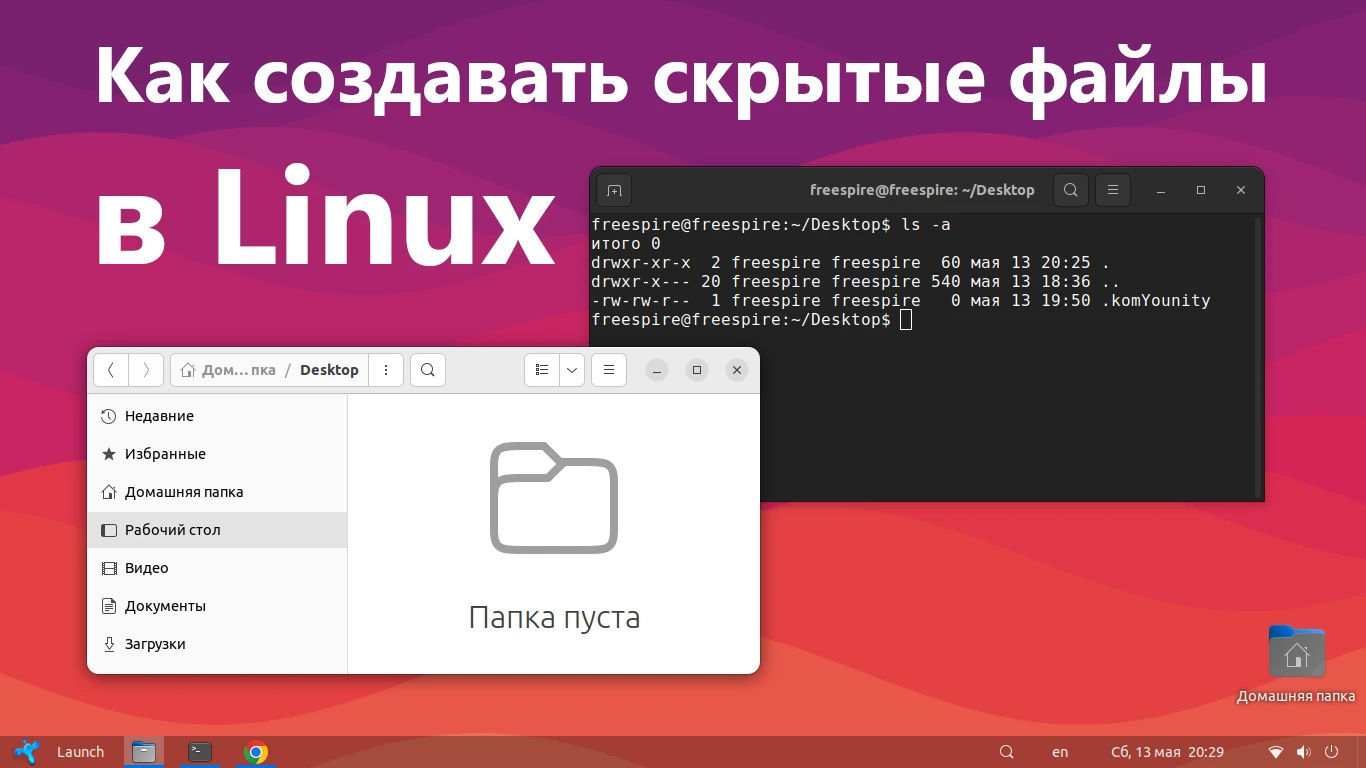Open new tab in terminal window
This screenshot has height=768, width=1366.
pyautogui.click(x=614, y=190)
